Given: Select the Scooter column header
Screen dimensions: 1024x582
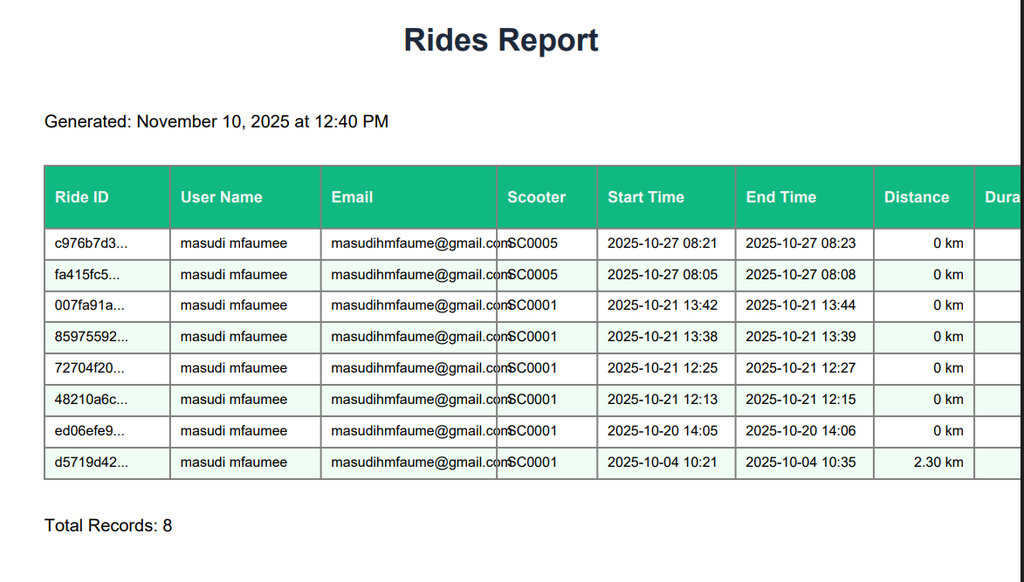Looking at the screenshot, I should 536,197.
